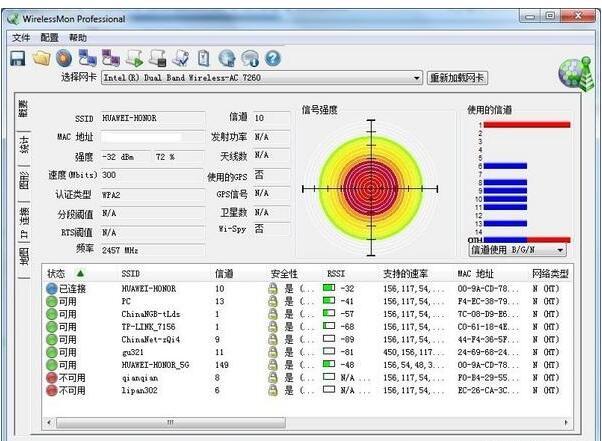Click the blue channel 6 usage bar
Screen dimensions: 602x441
pyautogui.click(x=505, y=166)
